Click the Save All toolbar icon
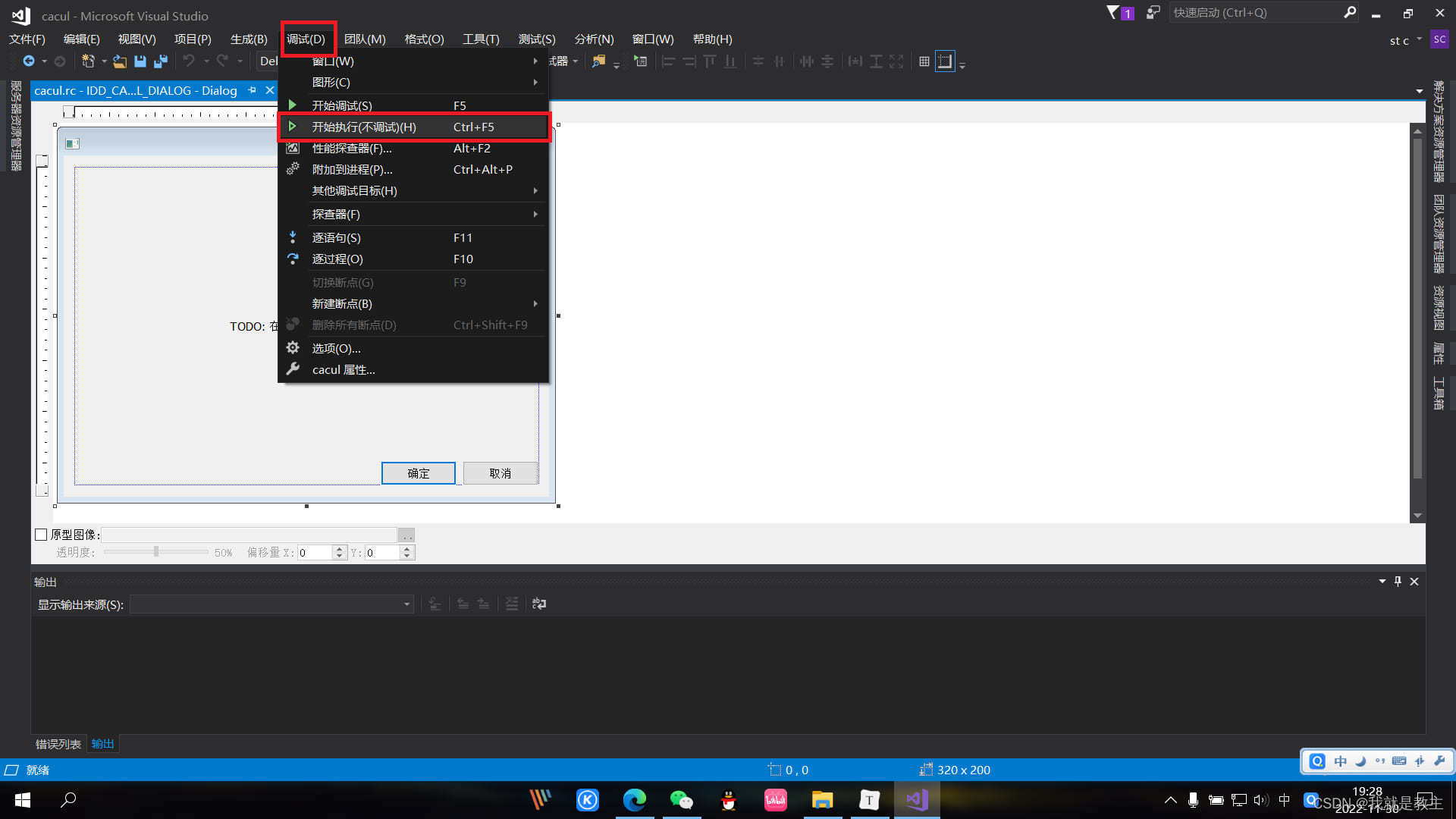Image resolution: width=1456 pixels, height=819 pixels. (x=161, y=61)
